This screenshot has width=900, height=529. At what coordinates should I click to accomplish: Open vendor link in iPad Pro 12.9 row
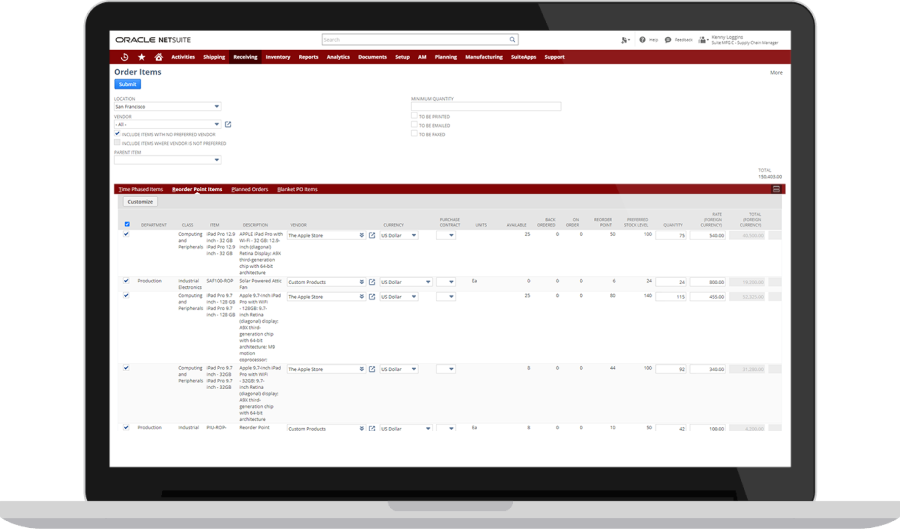click(x=372, y=235)
